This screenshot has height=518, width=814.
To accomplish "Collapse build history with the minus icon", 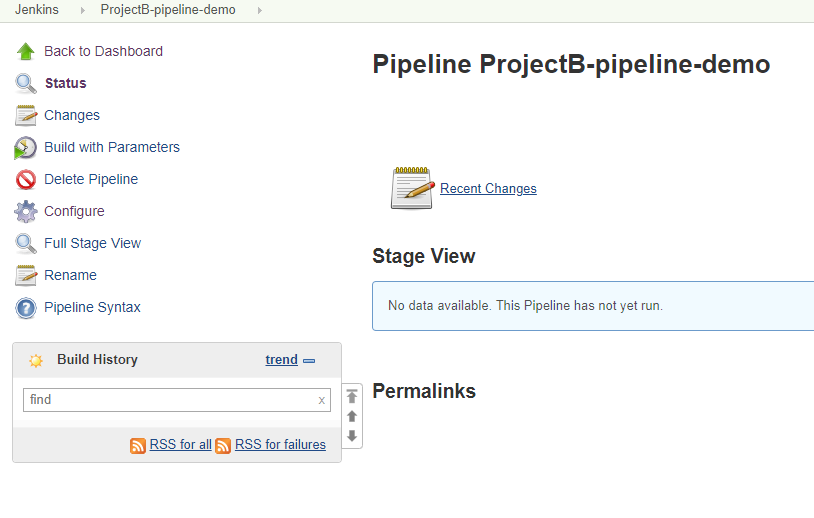I will [x=309, y=361].
